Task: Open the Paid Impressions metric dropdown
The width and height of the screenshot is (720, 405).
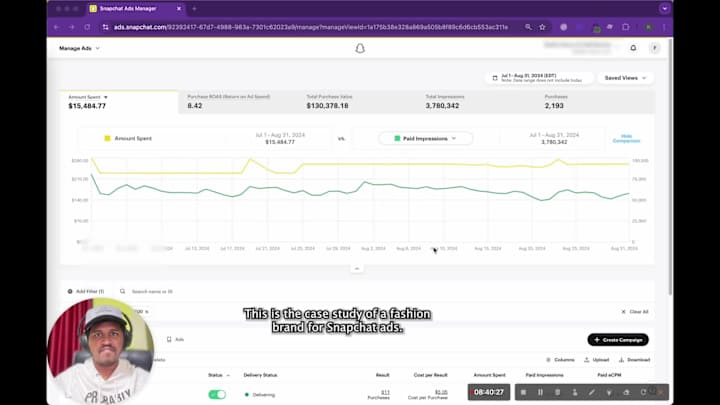Action: tap(425, 138)
